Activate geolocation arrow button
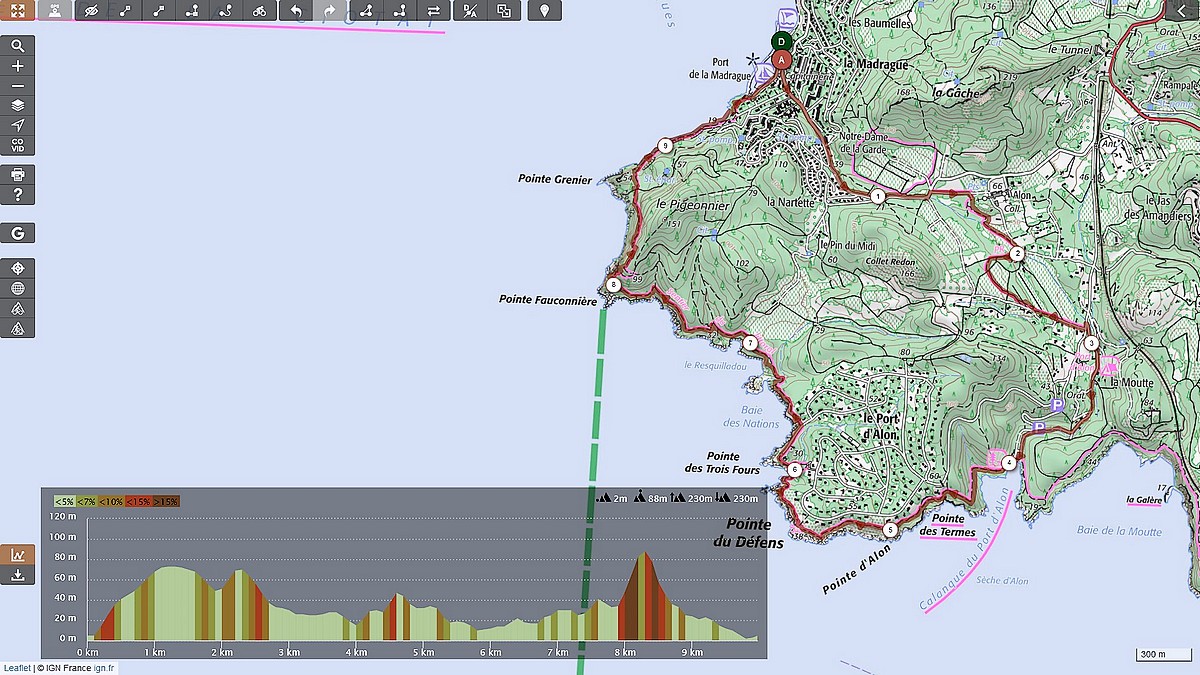Viewport: 1200px width, 675px height. (x=18, y=125)
